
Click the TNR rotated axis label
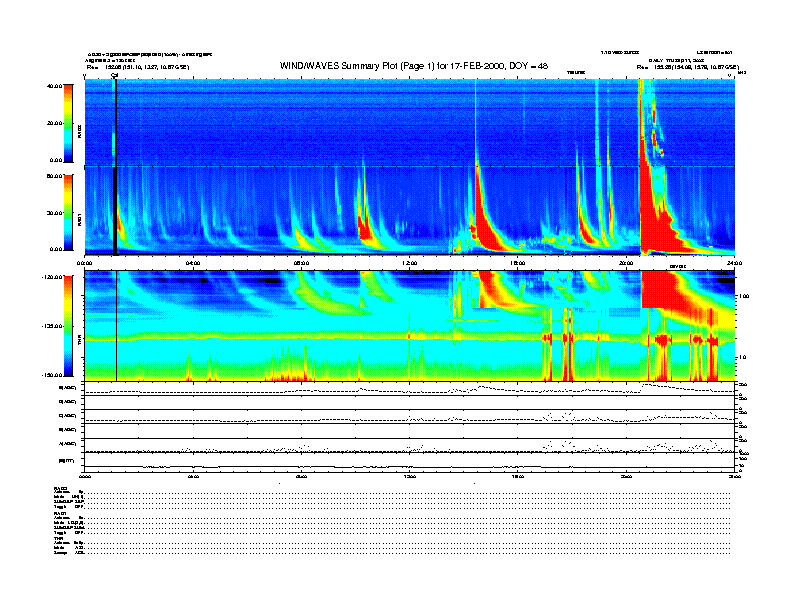point(79,341)
